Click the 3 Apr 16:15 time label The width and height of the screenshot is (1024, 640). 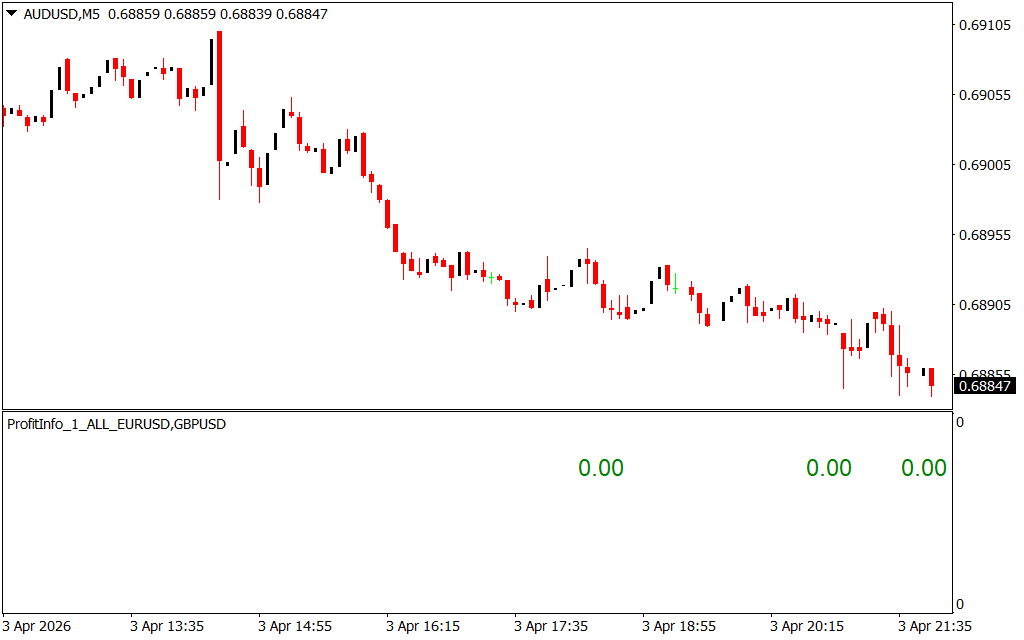point(423,626)
